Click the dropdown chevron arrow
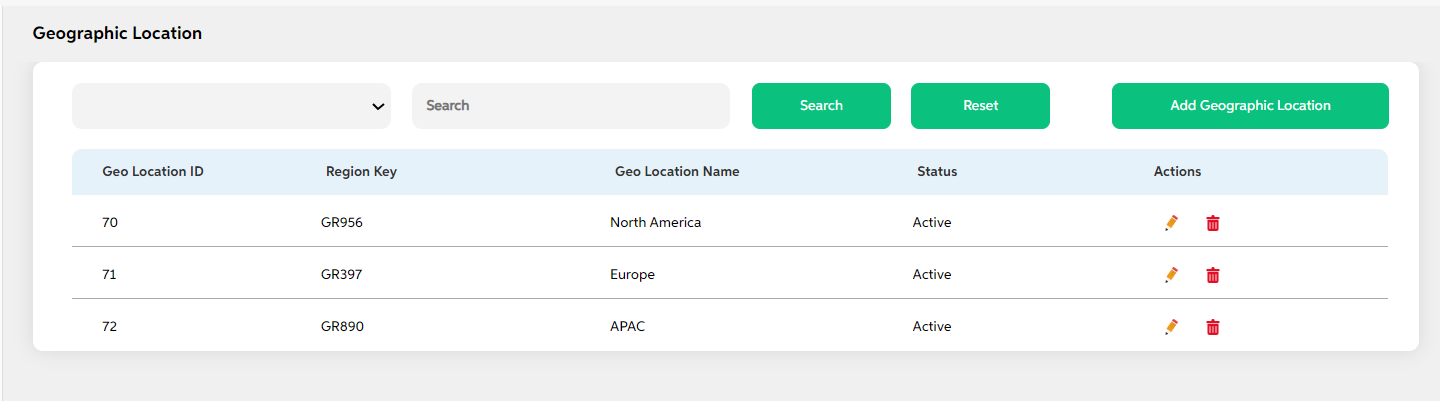This screenshot has height=401, width=1440. (x=378, y=106)
